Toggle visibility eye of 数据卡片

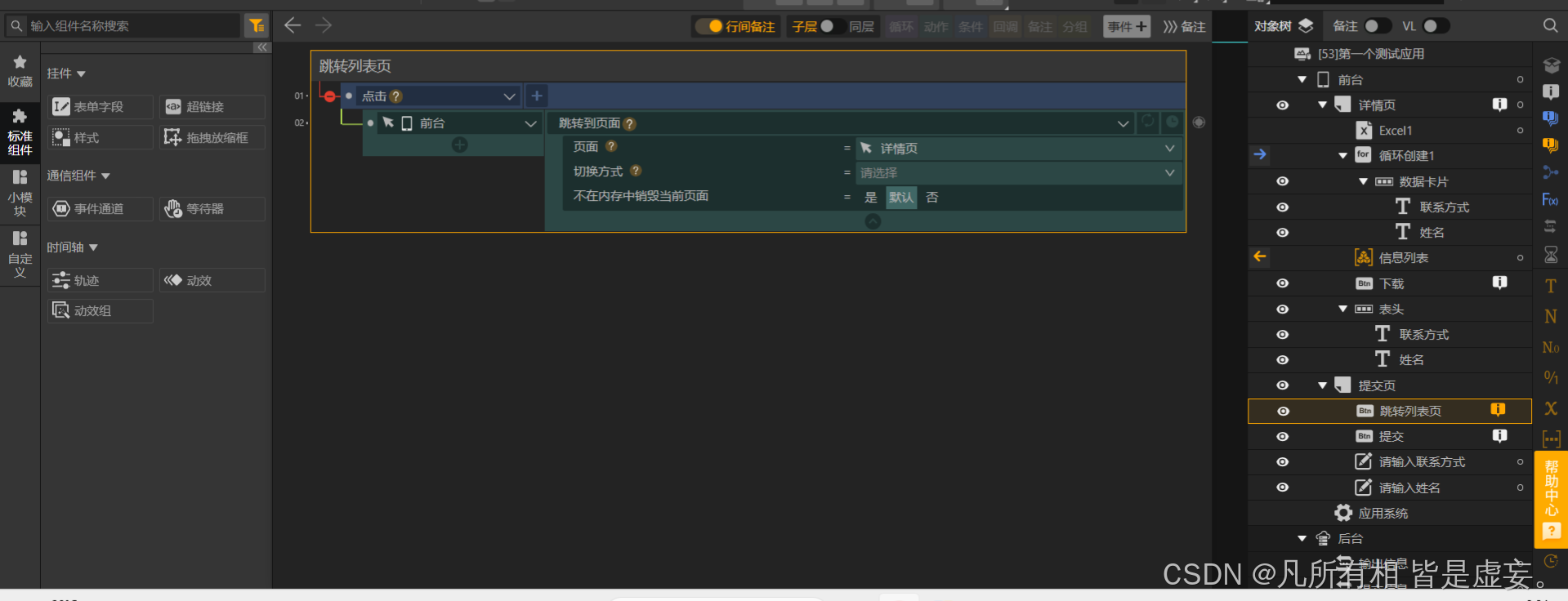pyautogui.click(x=1283, y=181)
